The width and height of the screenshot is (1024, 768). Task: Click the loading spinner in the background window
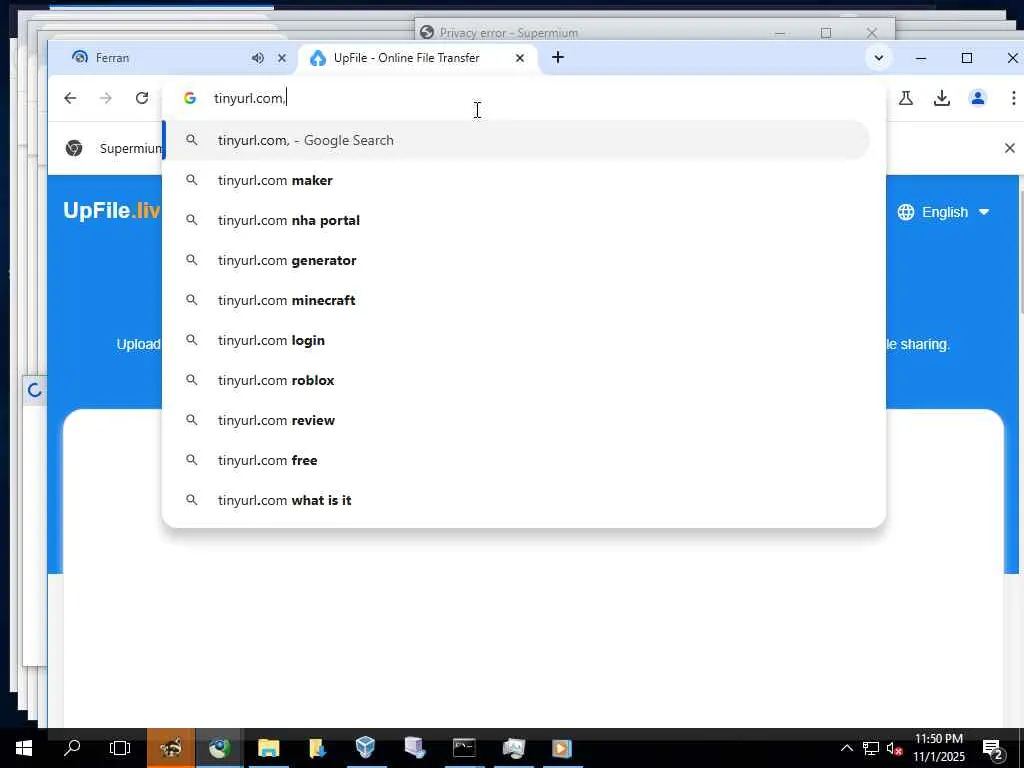tap(35, 391)
